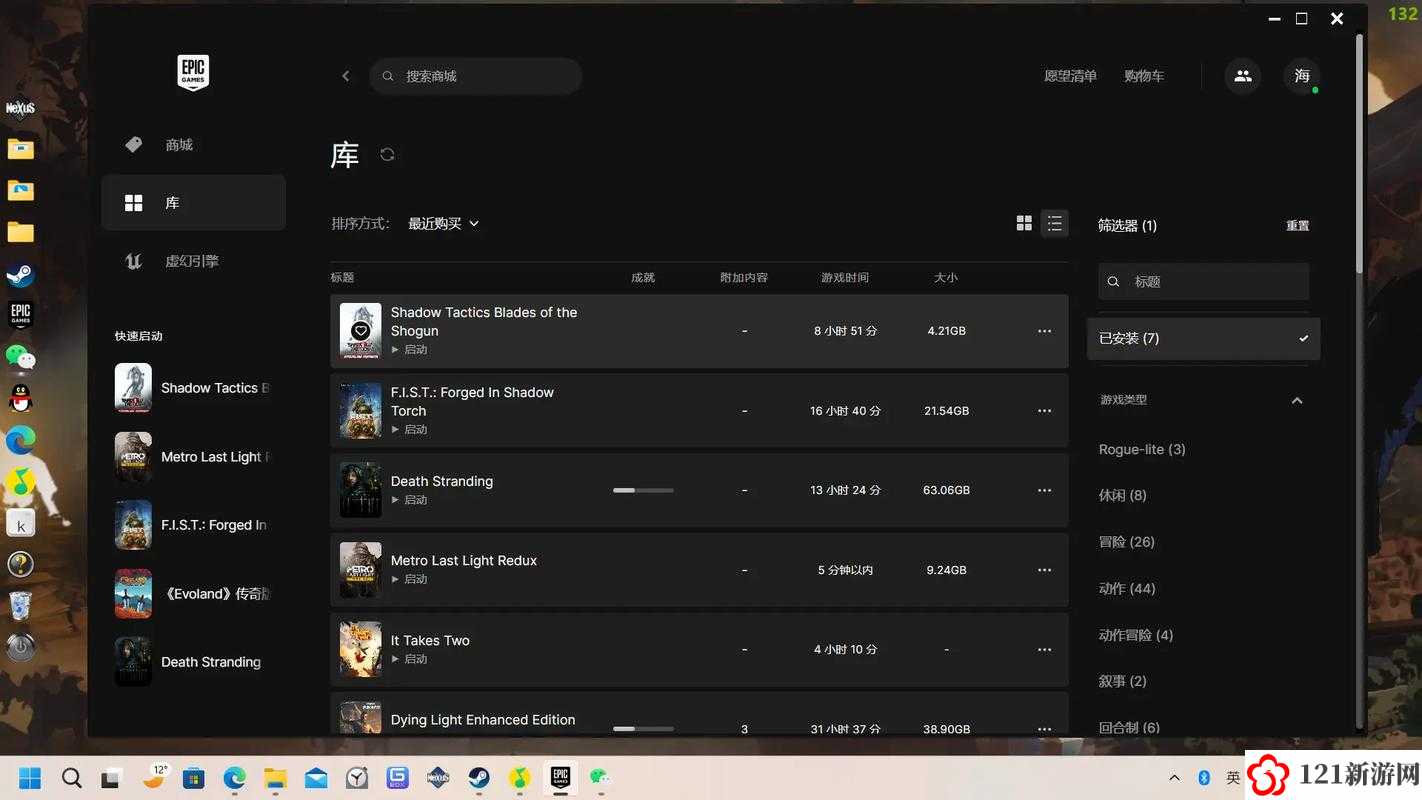Click the Epic Games logo
This screenshot has height=800, width=1422.
point(193,73)
